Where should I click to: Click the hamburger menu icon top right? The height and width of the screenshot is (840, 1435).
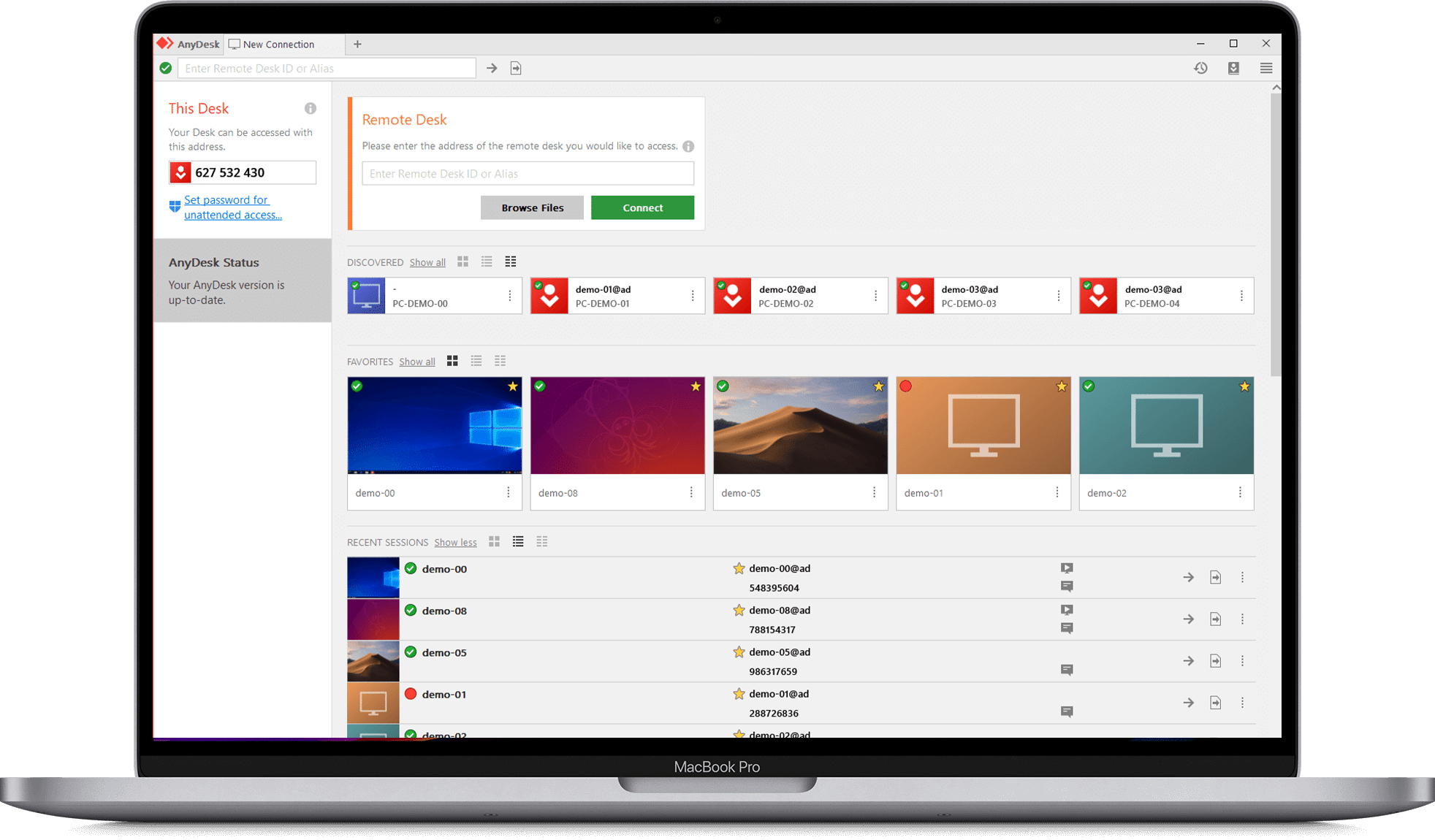coord(1266,68)
